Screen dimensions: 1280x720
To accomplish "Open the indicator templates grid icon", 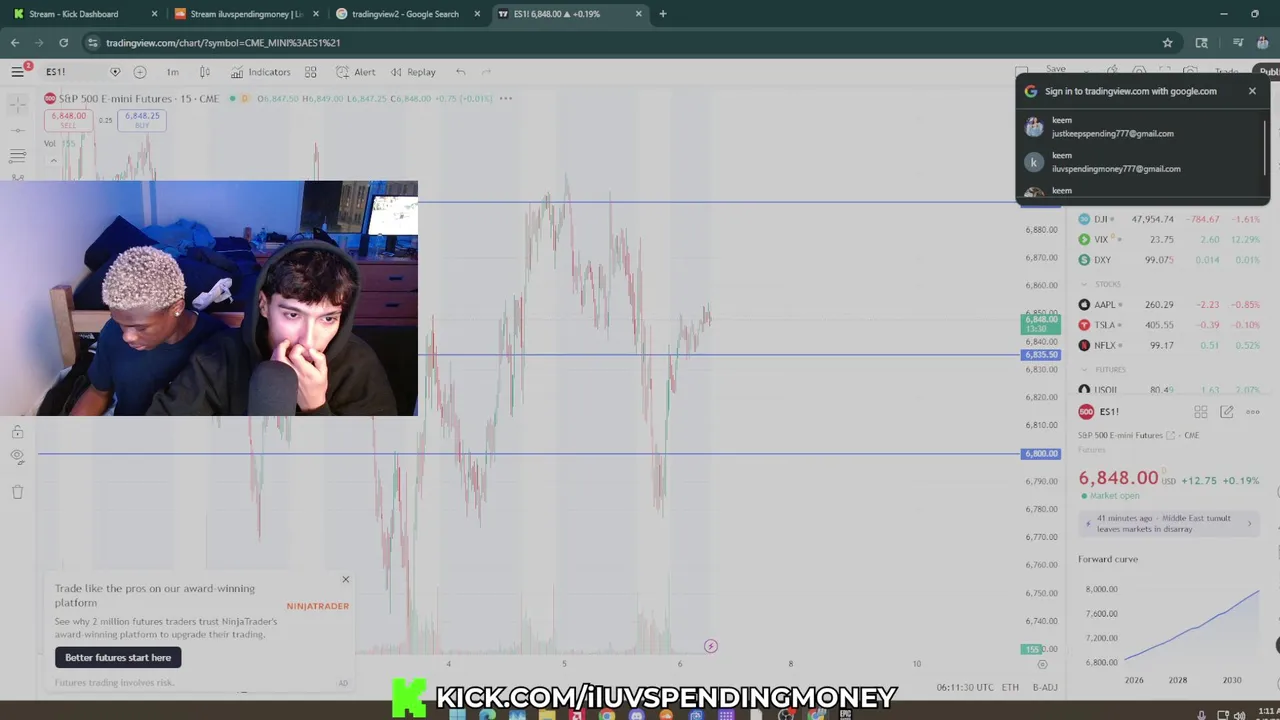I will (311, 72).
